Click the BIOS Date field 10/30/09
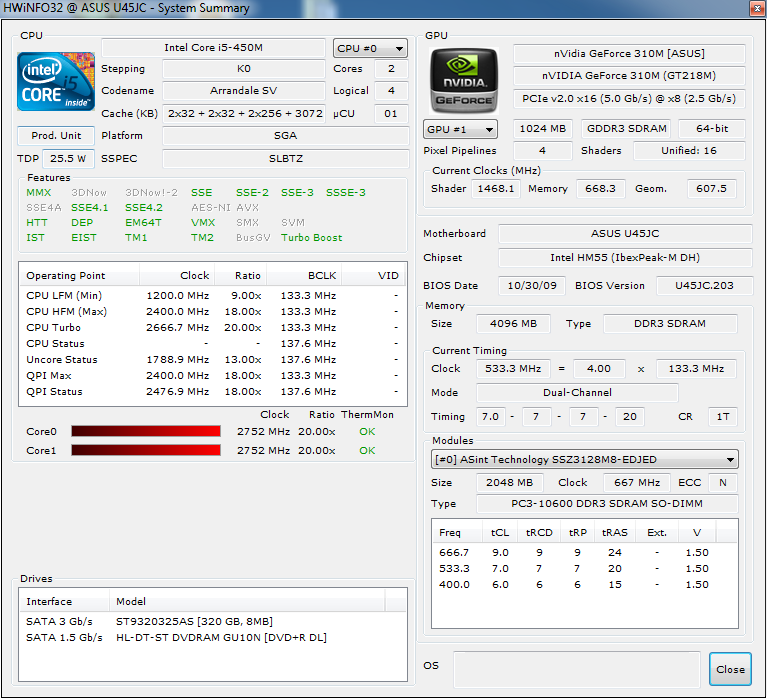The image size is (767, 699). tap(532, 286)
